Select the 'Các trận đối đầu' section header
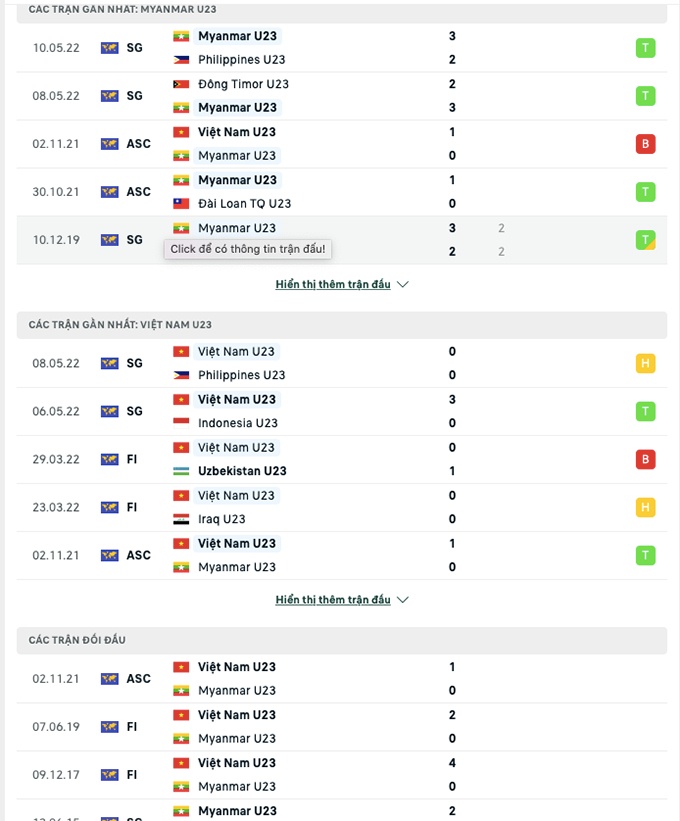The image size is (680, 821). pos(78,640)
